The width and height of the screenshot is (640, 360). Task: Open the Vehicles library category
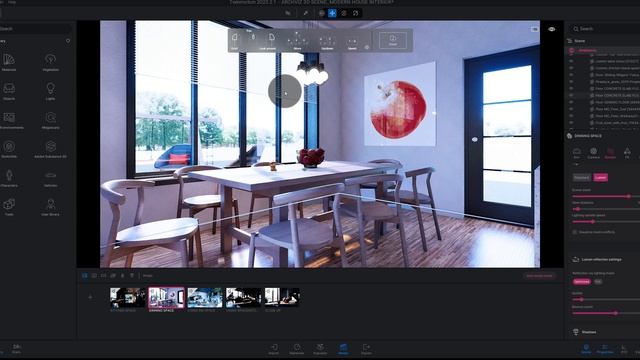click(x=51, y=178)
